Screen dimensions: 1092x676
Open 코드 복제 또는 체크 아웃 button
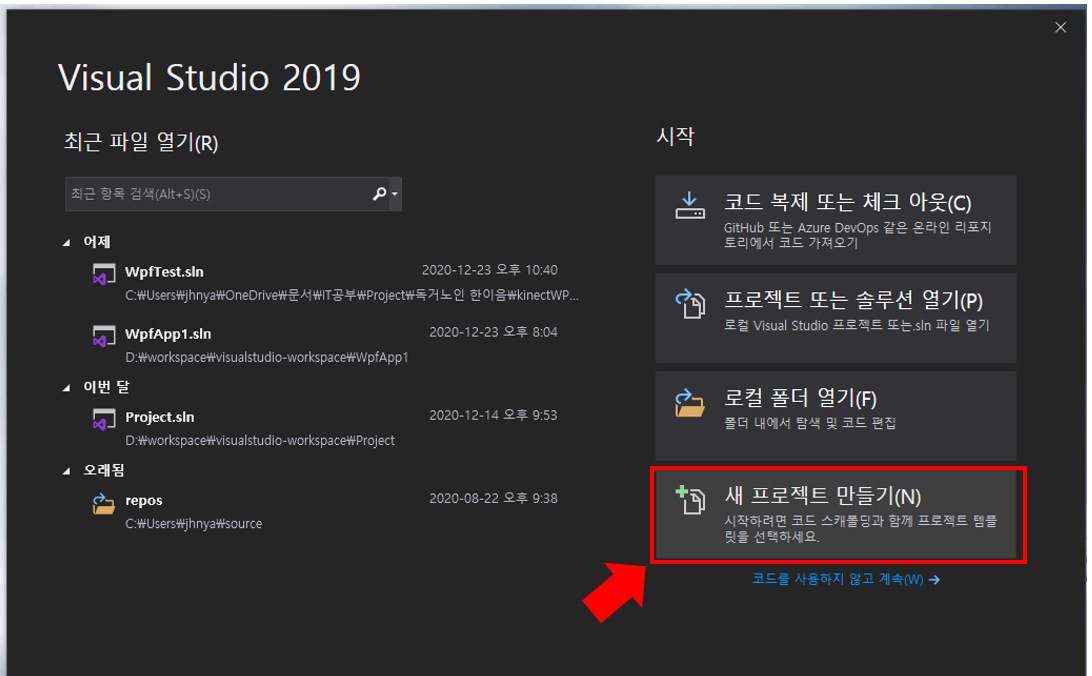[836, 220]
